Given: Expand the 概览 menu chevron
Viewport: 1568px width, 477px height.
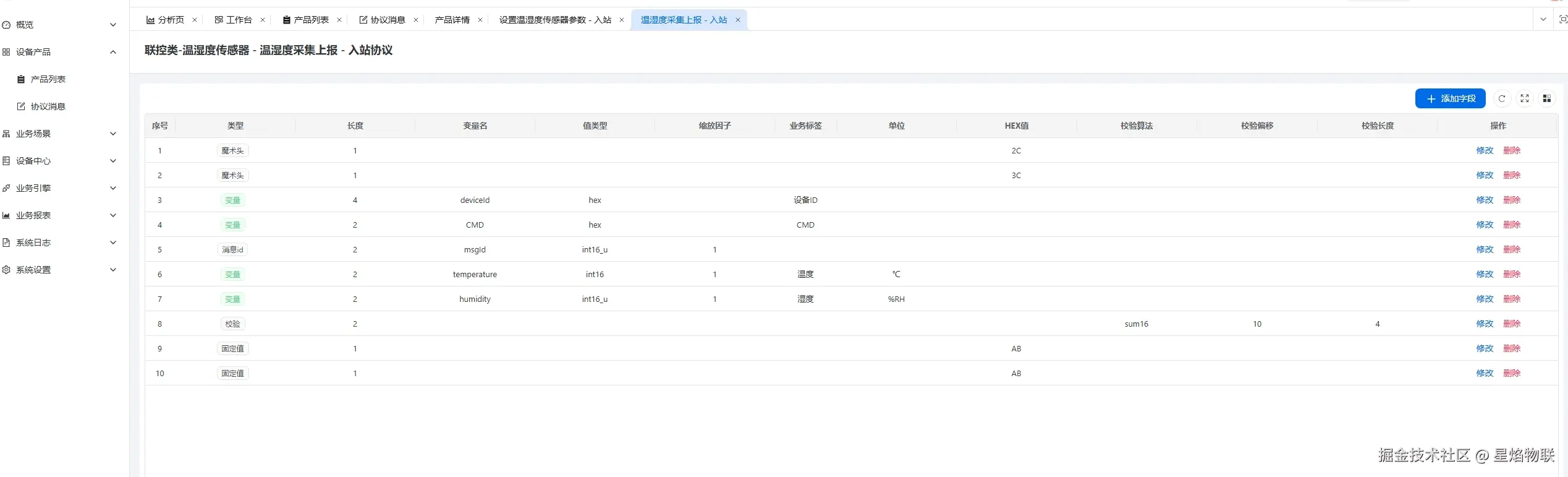Looking at the screenshot, I should pyautogui.click(x=113, y=25).
